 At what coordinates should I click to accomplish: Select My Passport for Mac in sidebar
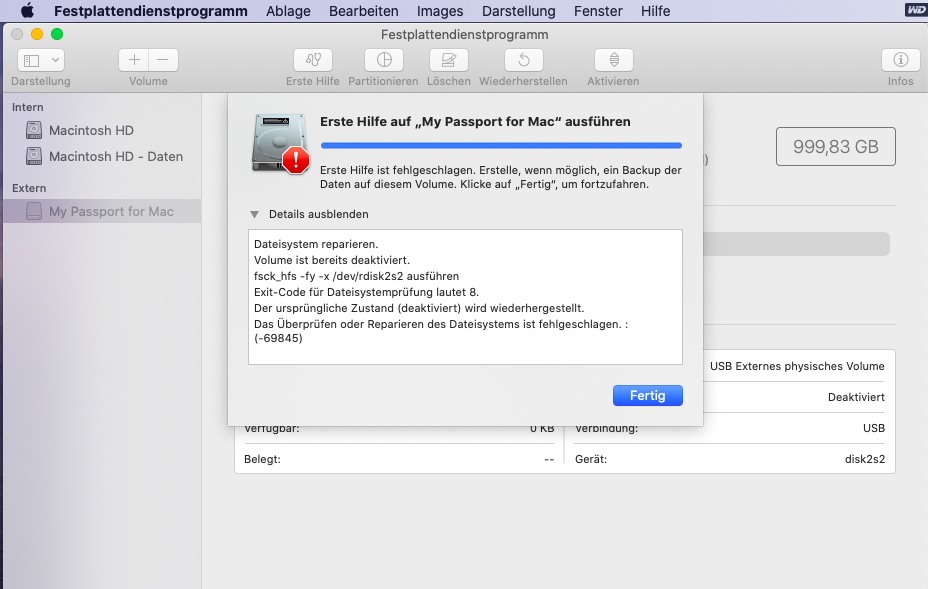point(102,211)
